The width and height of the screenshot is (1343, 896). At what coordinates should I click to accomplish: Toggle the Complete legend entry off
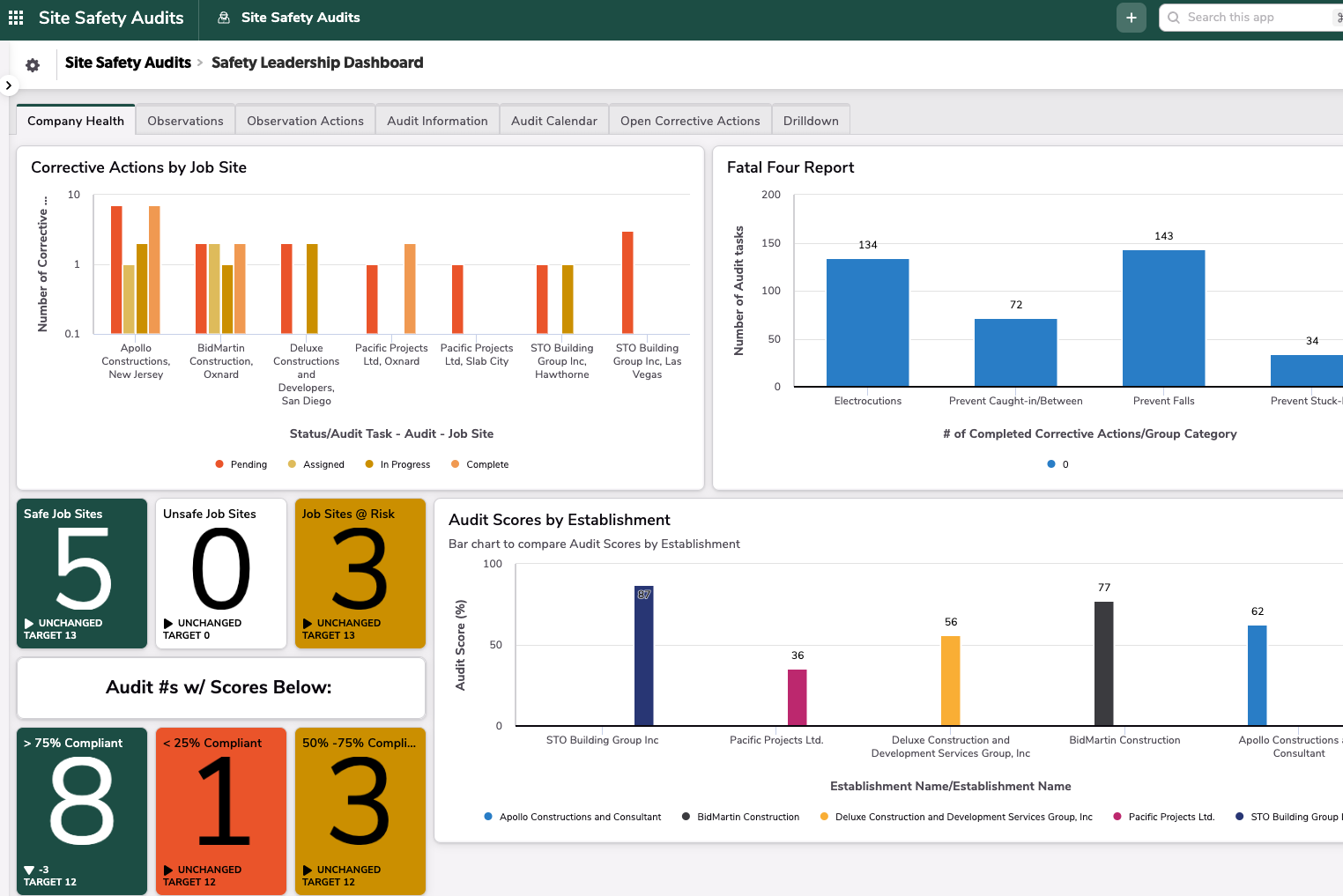click(x=480, y=464)
